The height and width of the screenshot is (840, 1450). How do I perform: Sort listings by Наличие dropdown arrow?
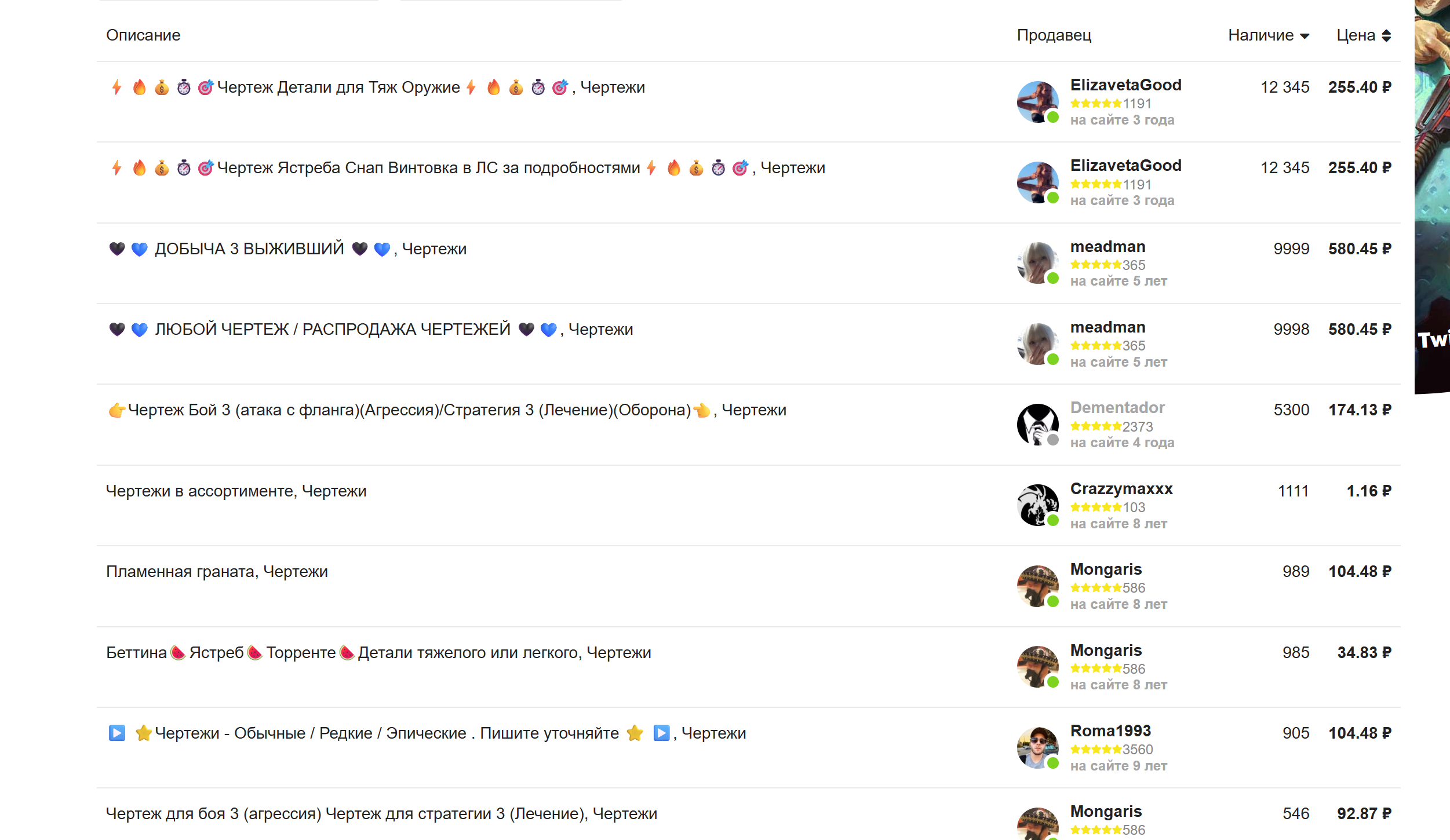coord(1305,36)
